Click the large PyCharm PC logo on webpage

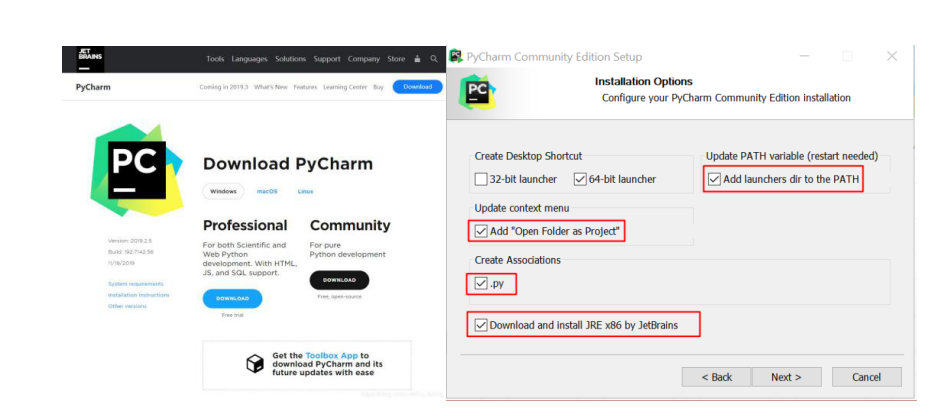[x=137, y=169]
